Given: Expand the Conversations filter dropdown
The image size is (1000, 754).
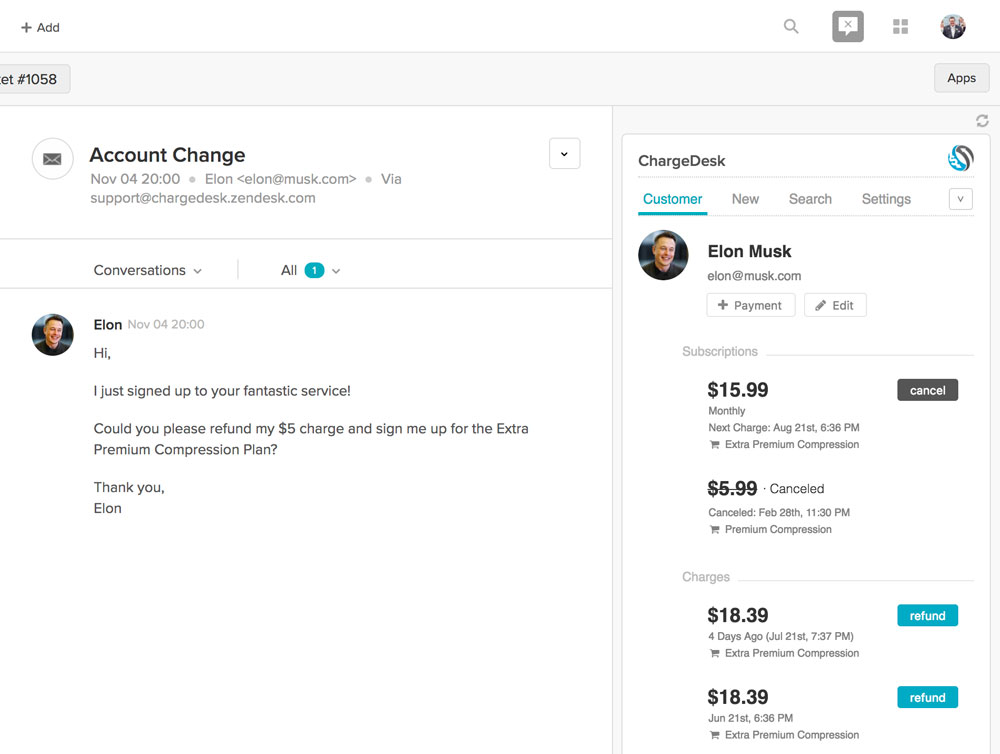Looking at the screenshot, I should 148,270.
